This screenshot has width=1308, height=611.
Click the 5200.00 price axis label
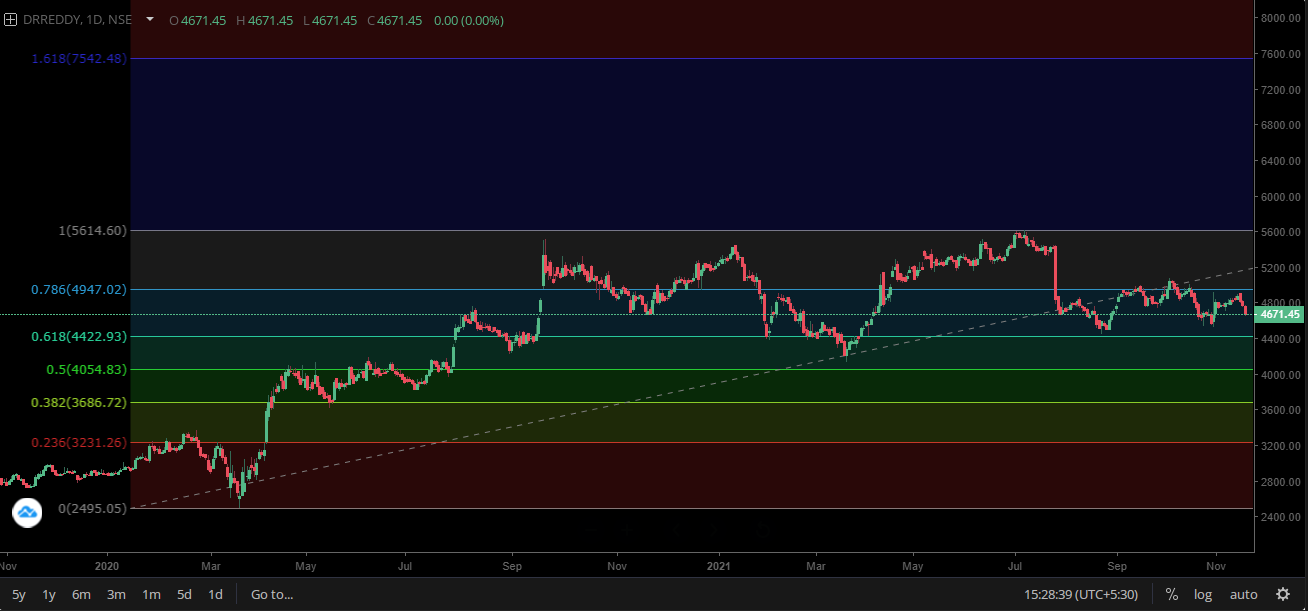click(1280, 268)
